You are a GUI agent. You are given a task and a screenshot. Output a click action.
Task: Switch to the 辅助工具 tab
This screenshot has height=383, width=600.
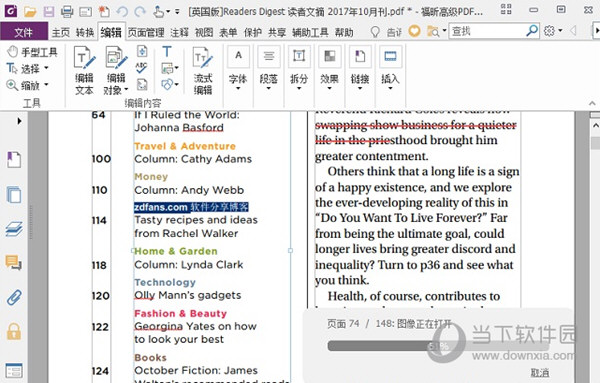[310, 33]
